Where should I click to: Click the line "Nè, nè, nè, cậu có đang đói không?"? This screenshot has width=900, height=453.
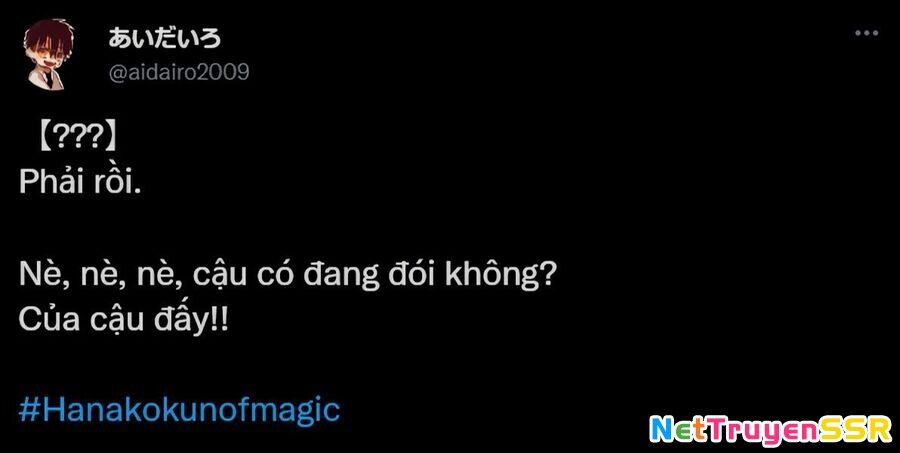[286, 276]
